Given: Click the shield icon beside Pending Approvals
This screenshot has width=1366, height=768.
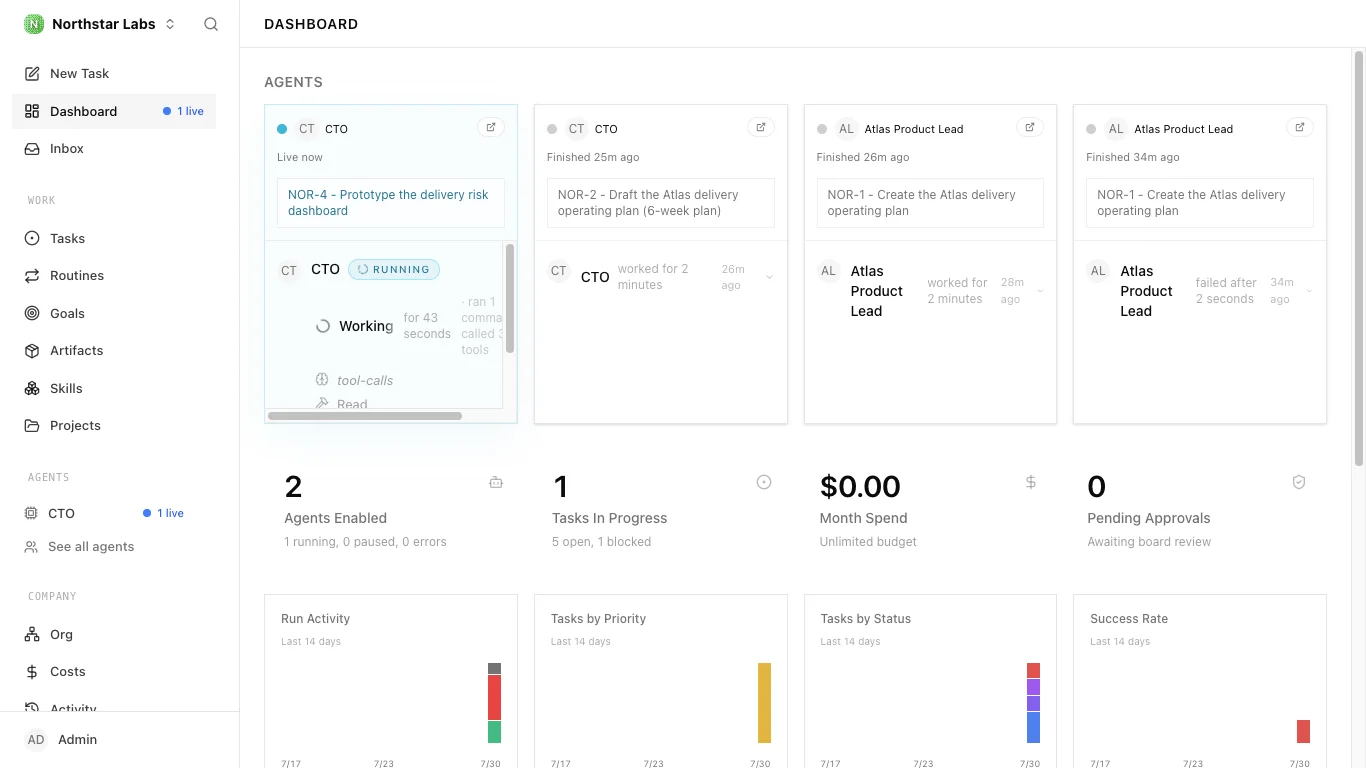Looking at the screenshot, I should (1299, 482).
